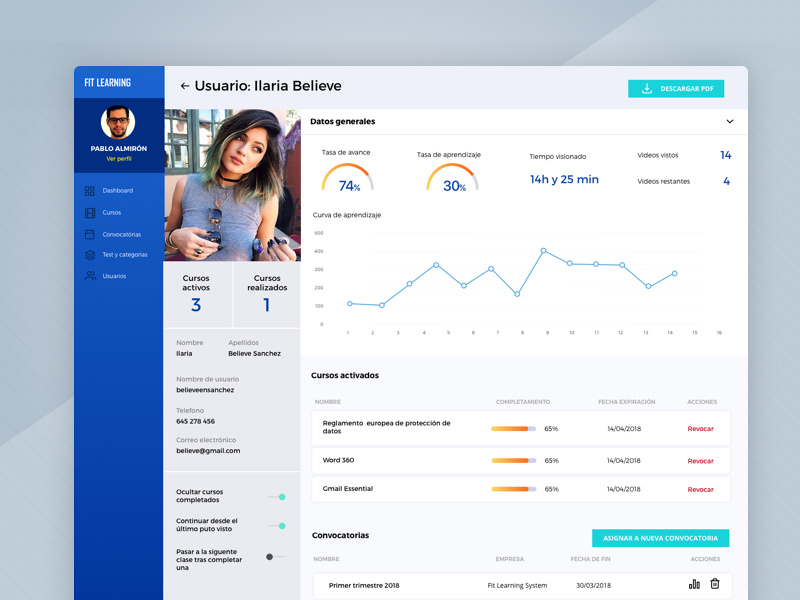Click the Cursos activos count 3
The height and width of the screenshot is (600, 800).
[x=196, y=305]
